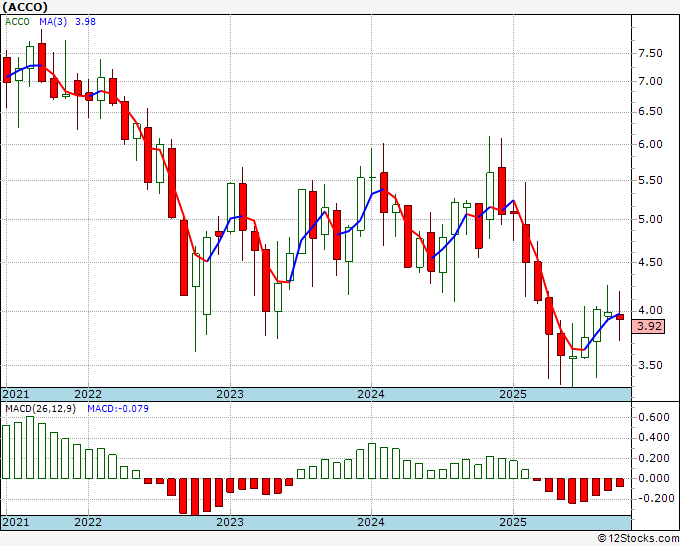
Task: Click the 7.00 price axis label
Action: point(650,81)
